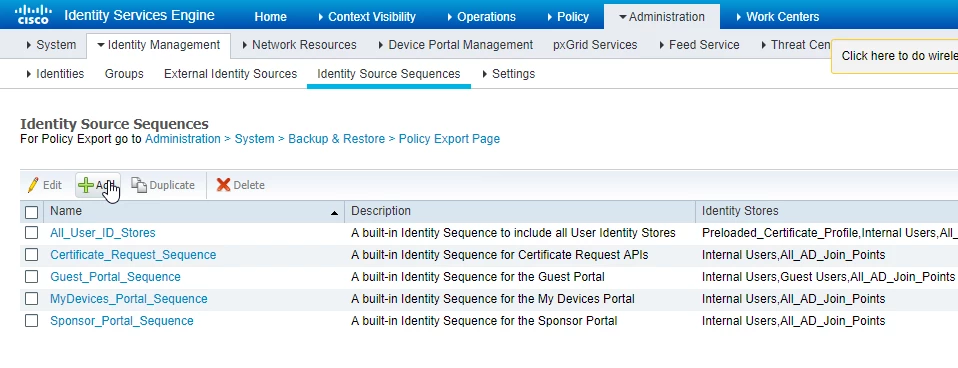This screenshot has width=958, height=368.
Task: Click description for Certificate Request APIs
Action: tap(500, 254)
